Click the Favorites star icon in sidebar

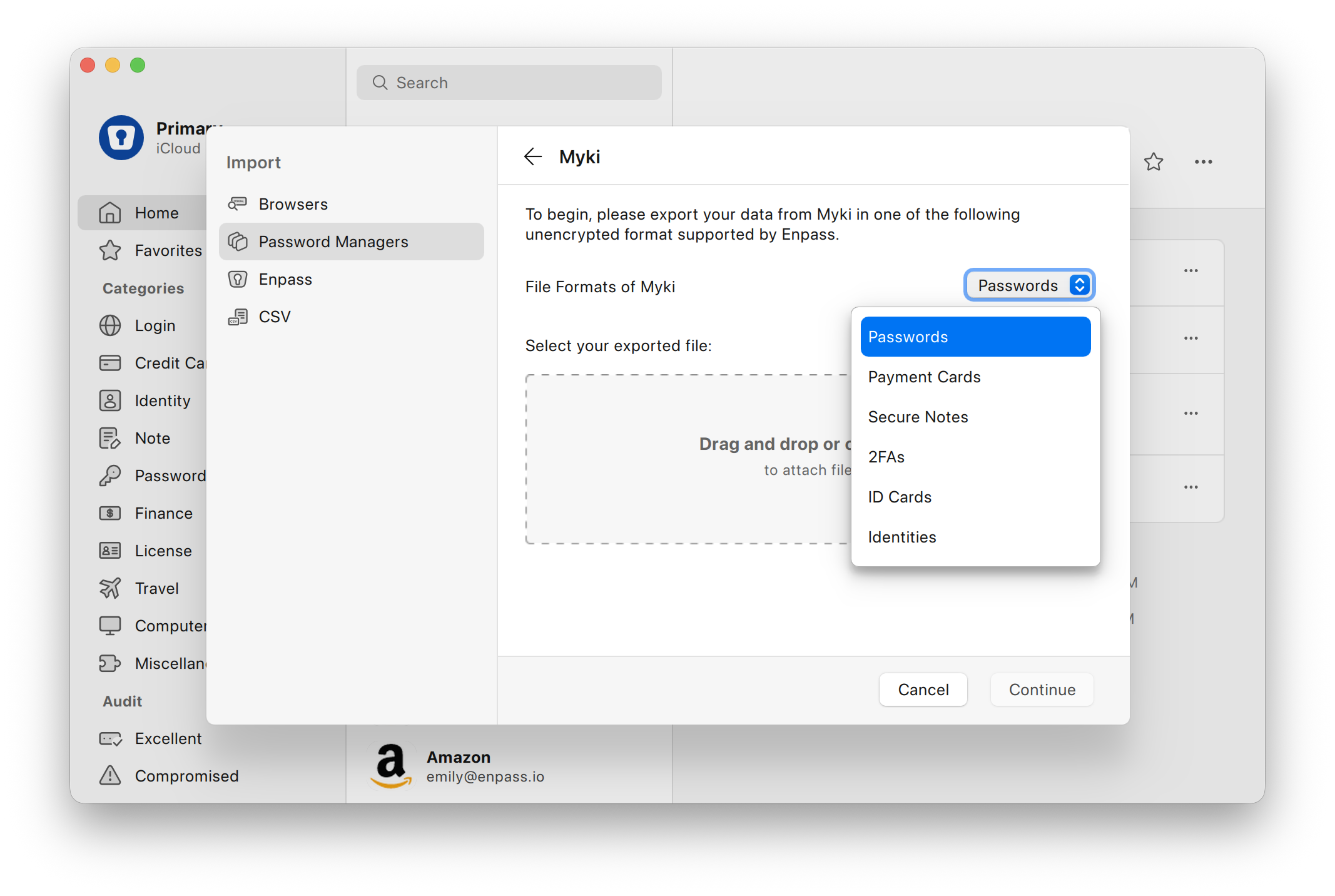pos(110,250)
